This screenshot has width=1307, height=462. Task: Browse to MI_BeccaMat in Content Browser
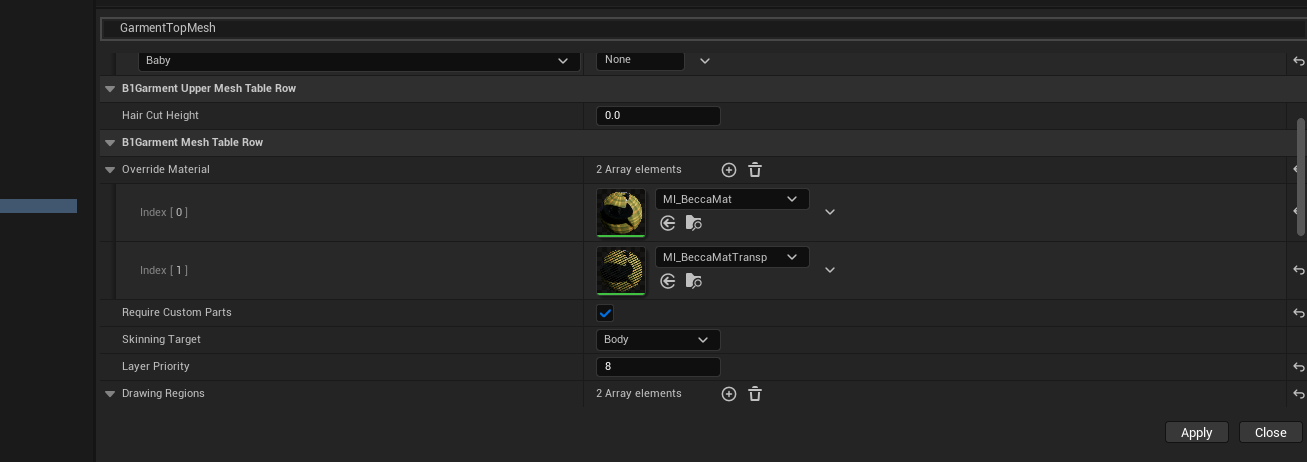pos(694,223)
